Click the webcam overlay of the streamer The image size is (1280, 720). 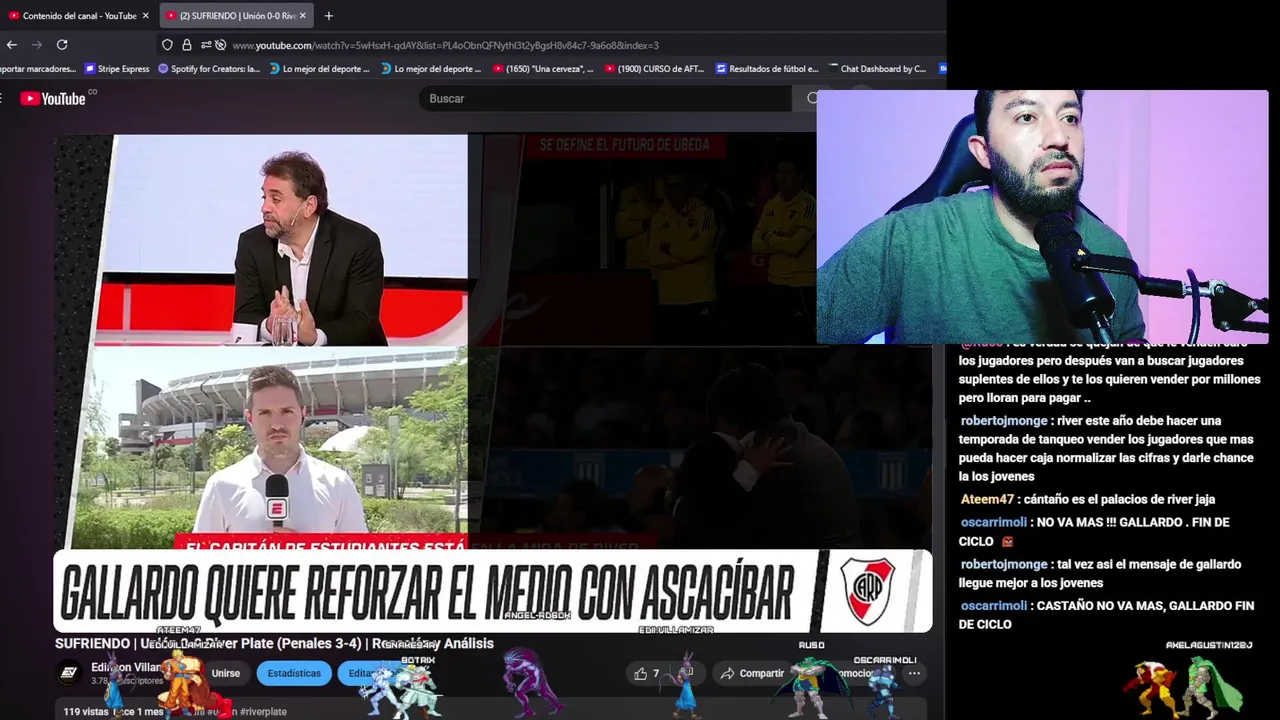click(1043, 217)
